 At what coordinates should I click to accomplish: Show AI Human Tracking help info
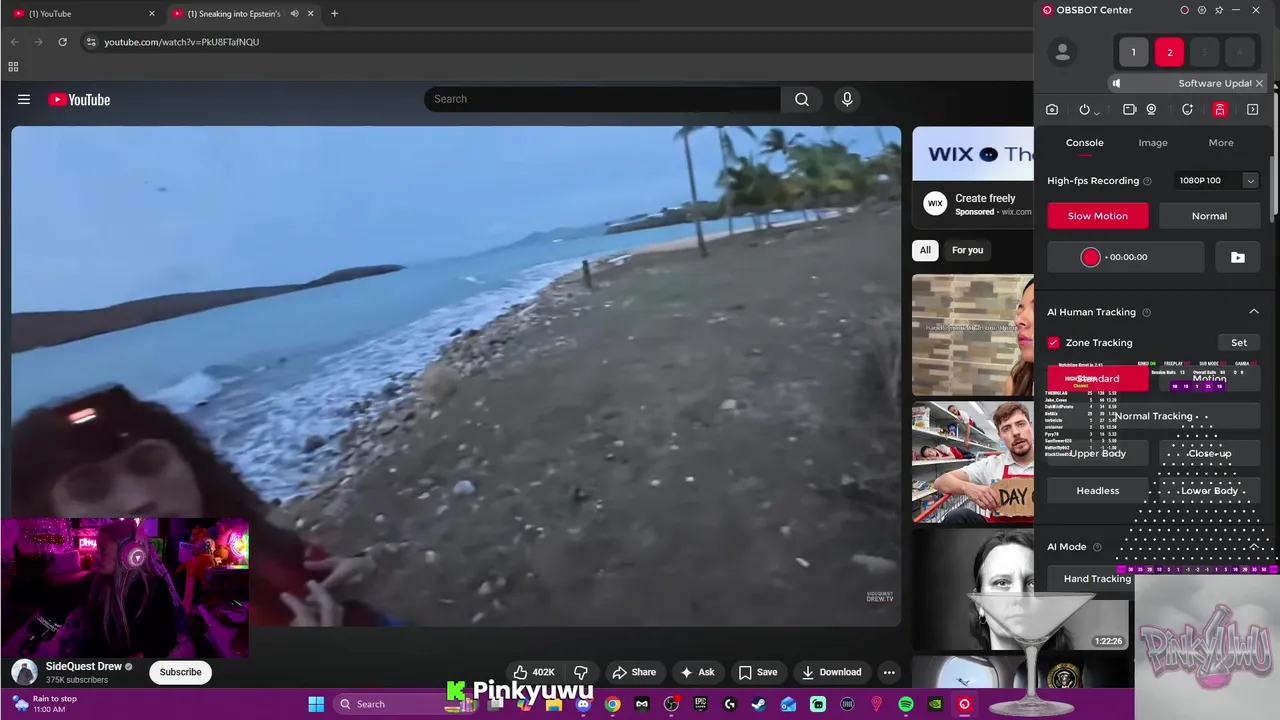tap(1146, 312)
